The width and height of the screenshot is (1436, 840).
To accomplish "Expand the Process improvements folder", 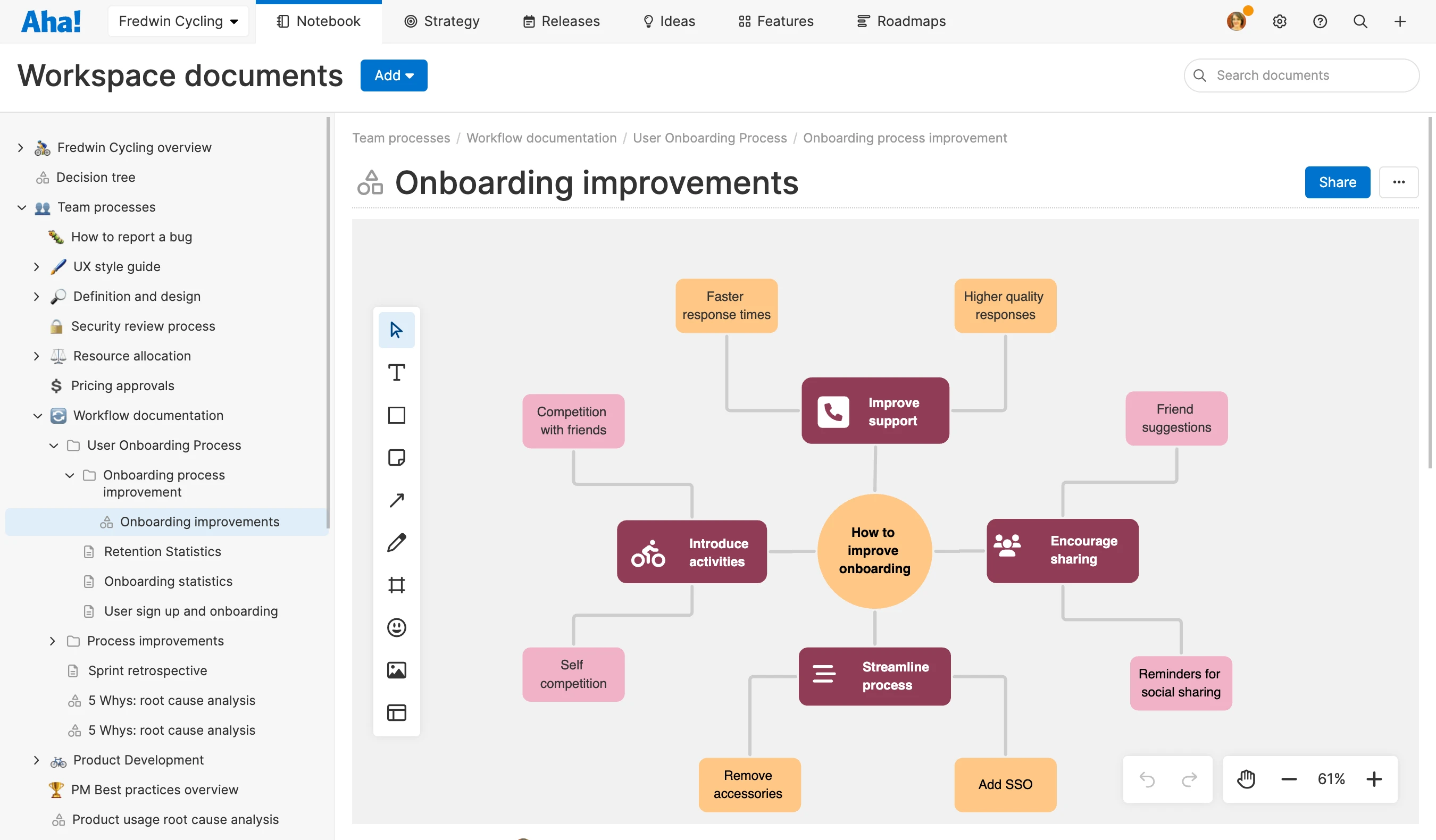I will tap(53, 641).
